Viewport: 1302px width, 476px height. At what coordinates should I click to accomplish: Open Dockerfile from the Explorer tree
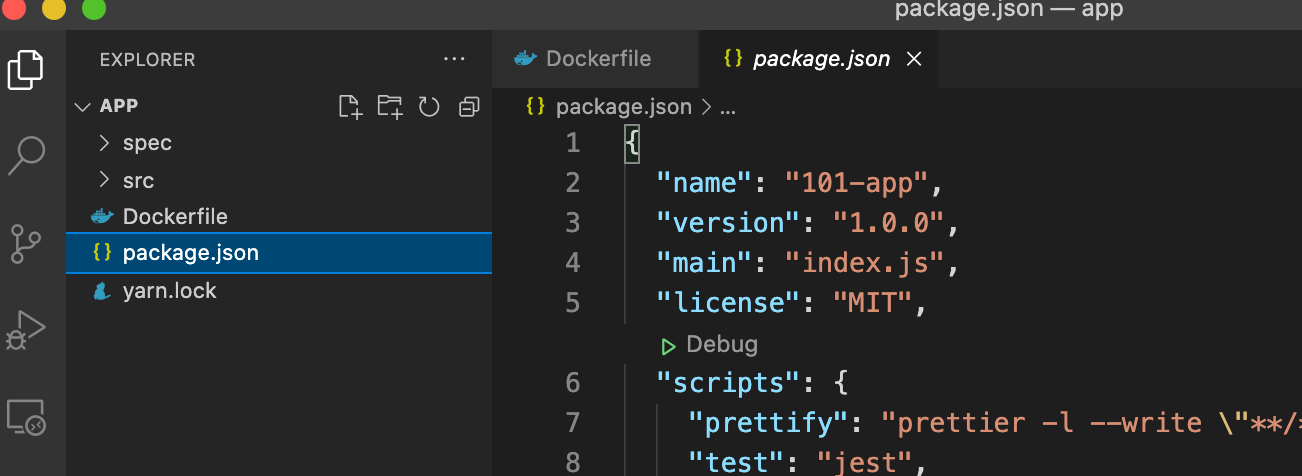[175, 216]
